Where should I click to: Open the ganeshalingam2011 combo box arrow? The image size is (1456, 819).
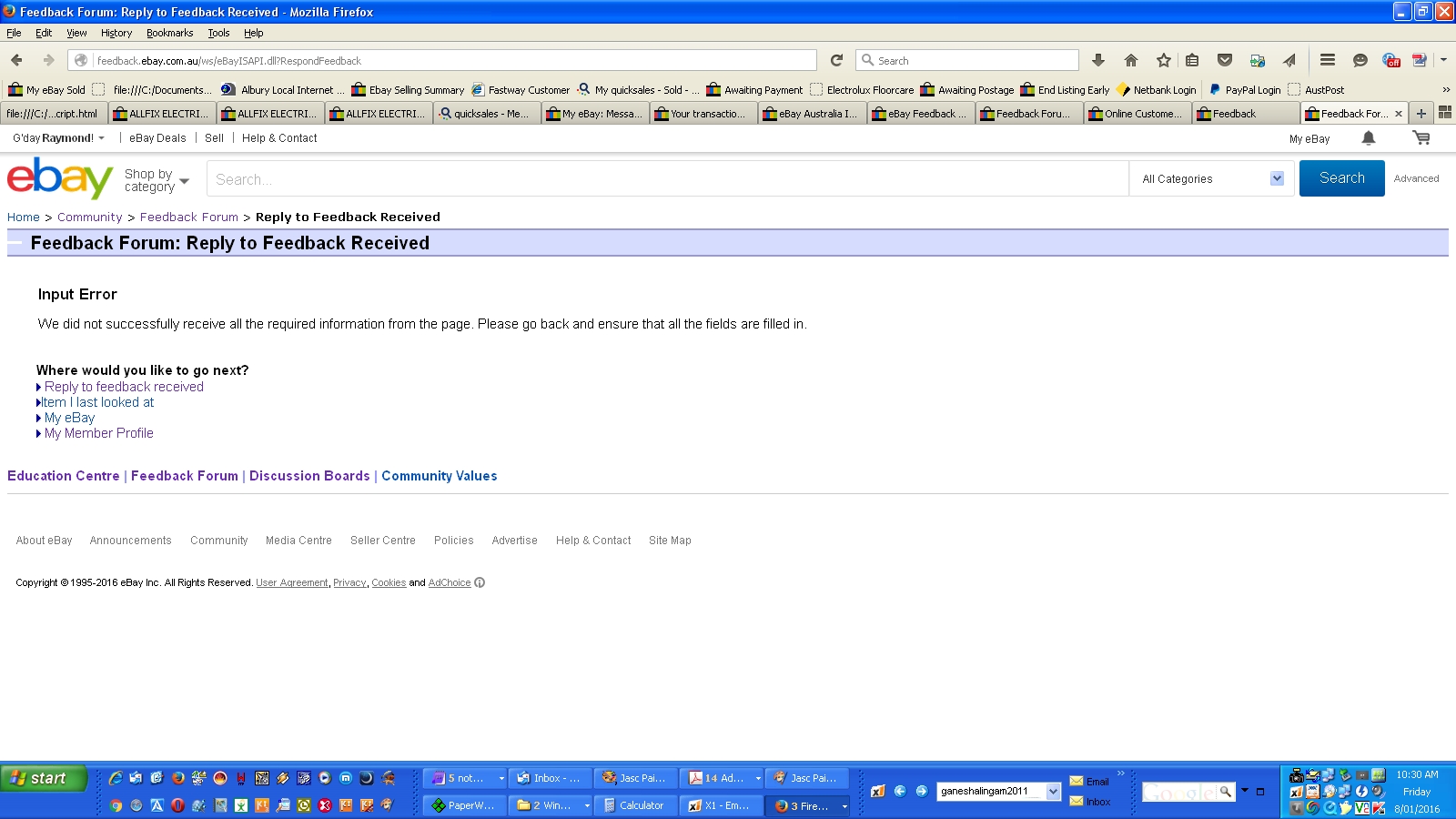(x=1053, y=791)
